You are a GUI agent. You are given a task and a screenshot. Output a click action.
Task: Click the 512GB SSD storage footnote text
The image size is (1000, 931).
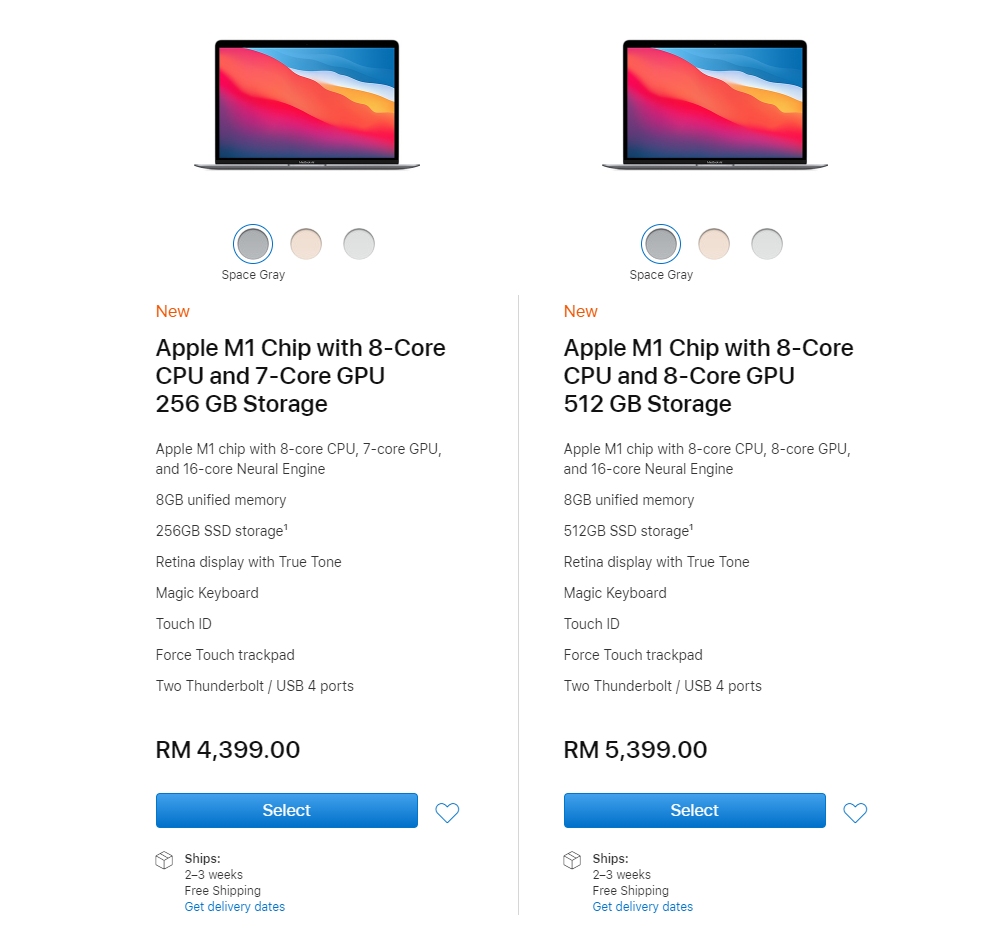click(630, 531)
